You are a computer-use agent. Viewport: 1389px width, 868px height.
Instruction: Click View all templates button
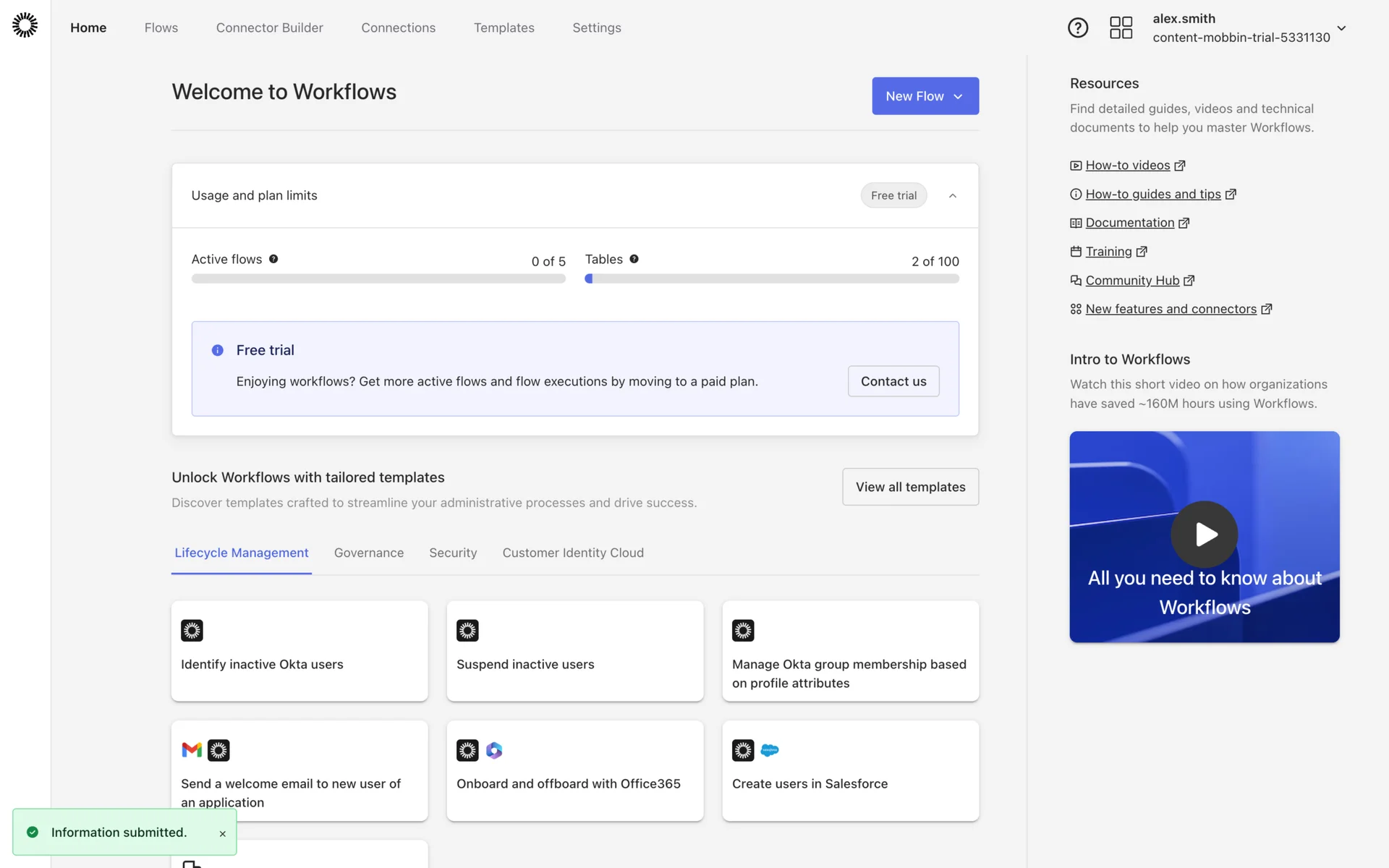[x=909, y=487]
